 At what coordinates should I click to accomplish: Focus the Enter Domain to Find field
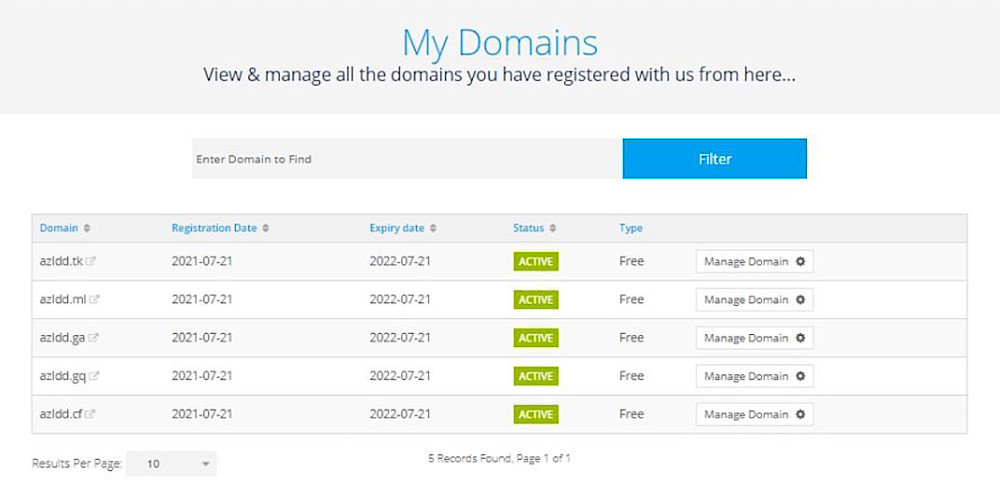[x=406, y=159]
